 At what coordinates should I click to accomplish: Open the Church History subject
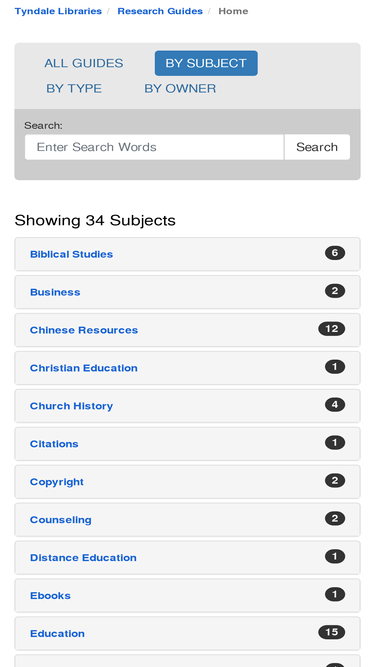point(71,406)
